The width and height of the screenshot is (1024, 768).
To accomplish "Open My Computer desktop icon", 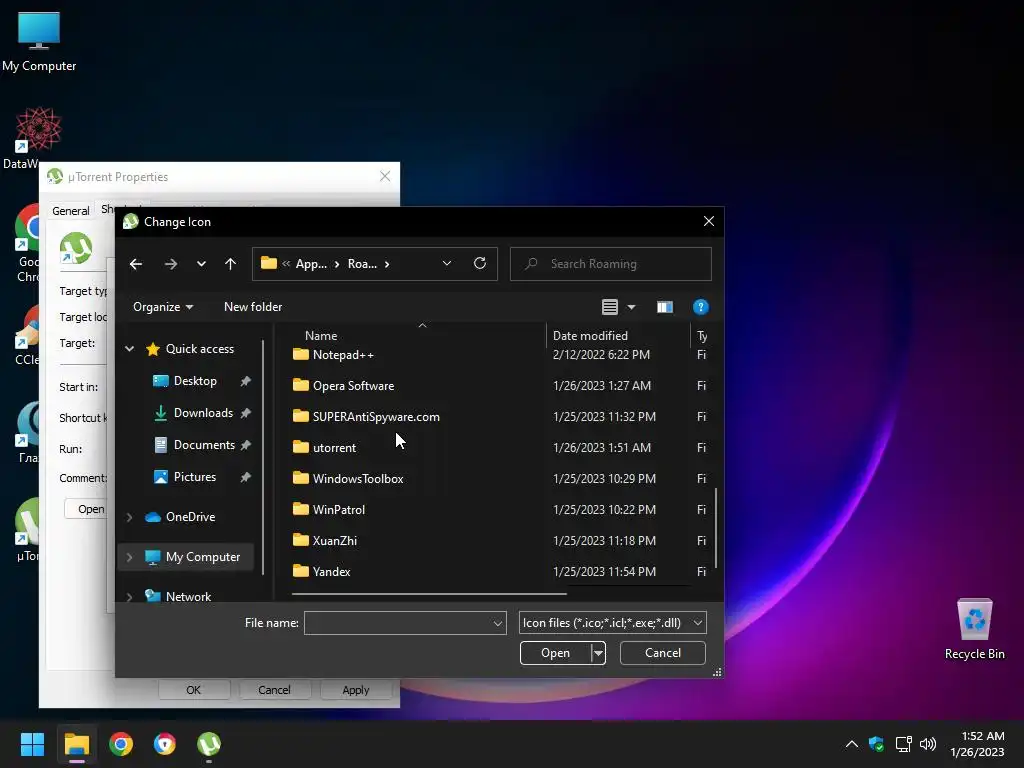I will tap(39, 41).
